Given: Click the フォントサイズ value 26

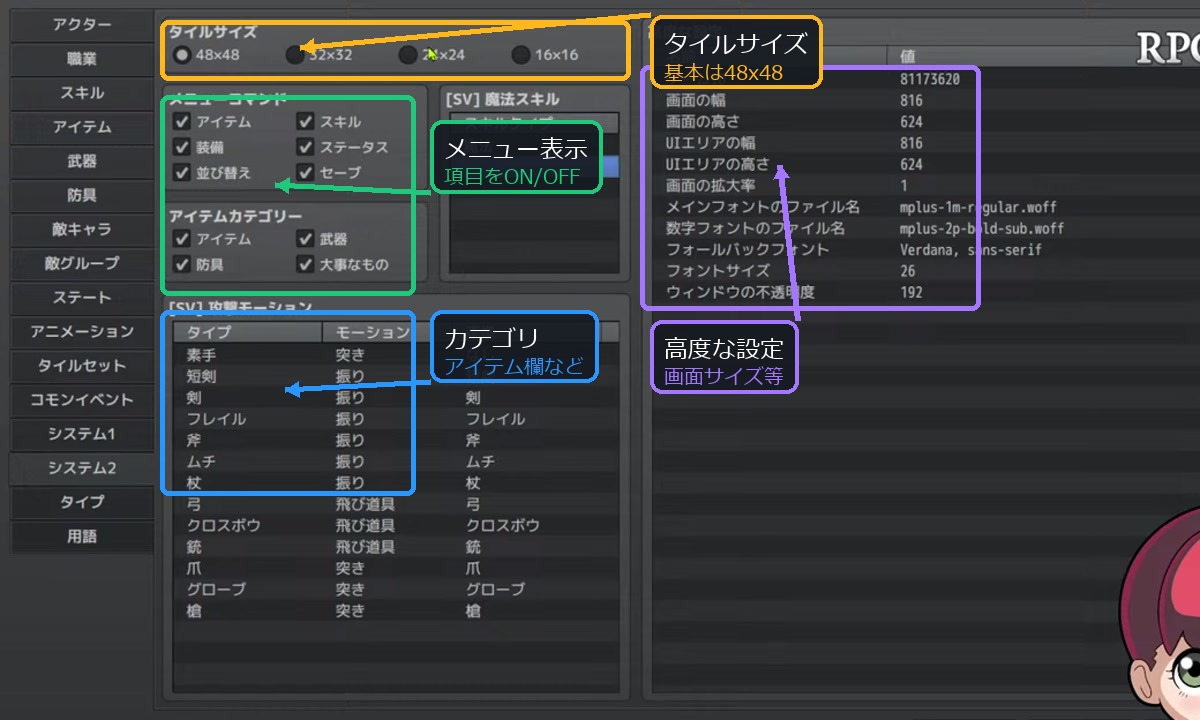Looking at the screenshot, I should pyautogui.click(x=908, y=271).
